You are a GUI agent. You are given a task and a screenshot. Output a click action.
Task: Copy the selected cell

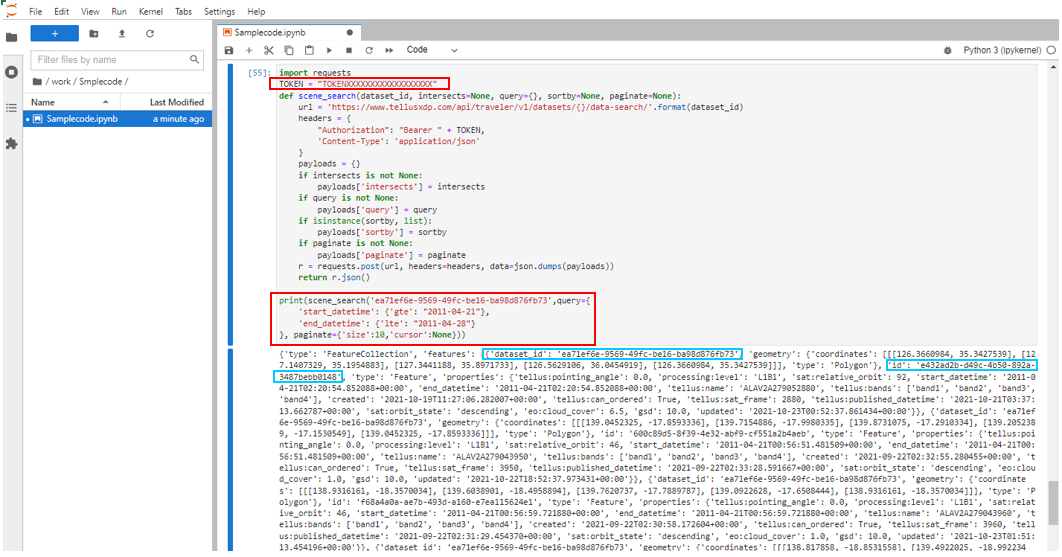289,50
